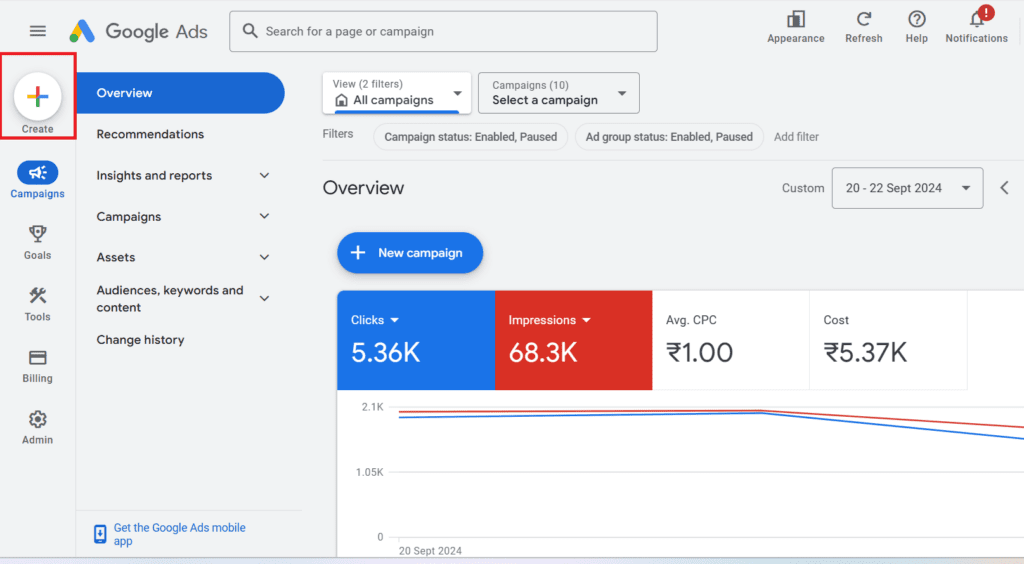The image size is (1024, 564).
Task: Click the Refresh icon
Action: (863, 20)
